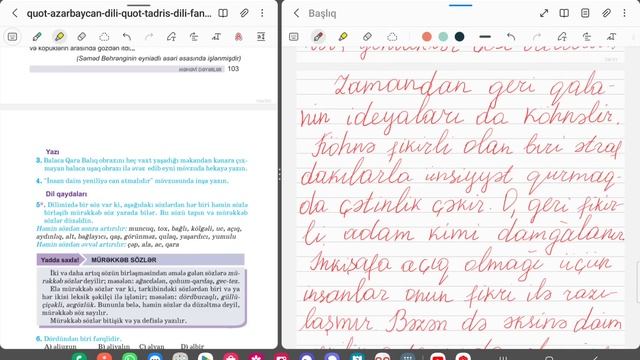Select the lasso selection tool in left note
The image size is (640, 360).
[x=104, y=37]
